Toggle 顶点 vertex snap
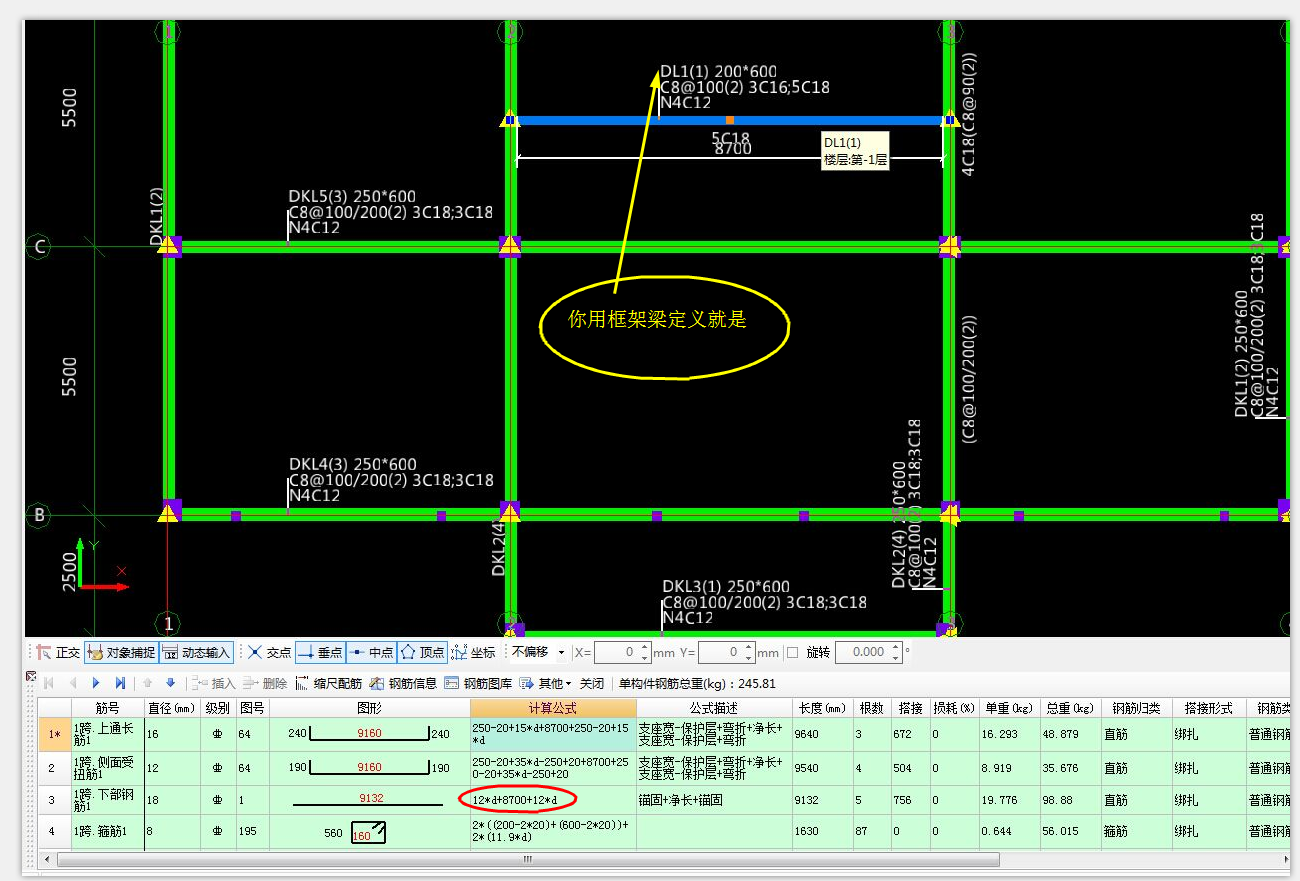1300x881 pixels. pos(422,652)
